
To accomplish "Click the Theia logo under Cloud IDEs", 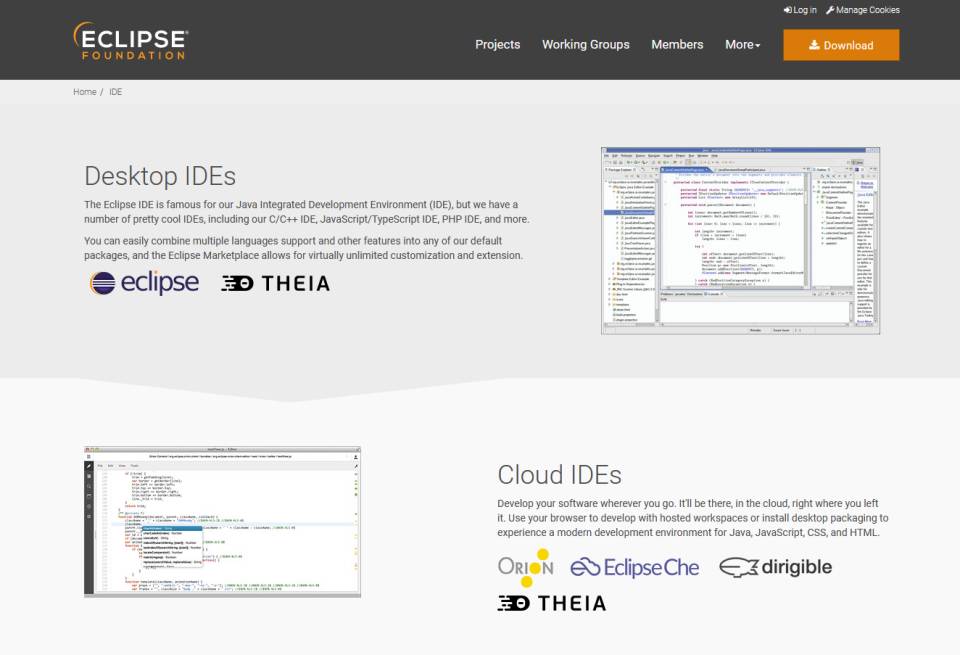I will pyautogui.click(x=552, y=604).
